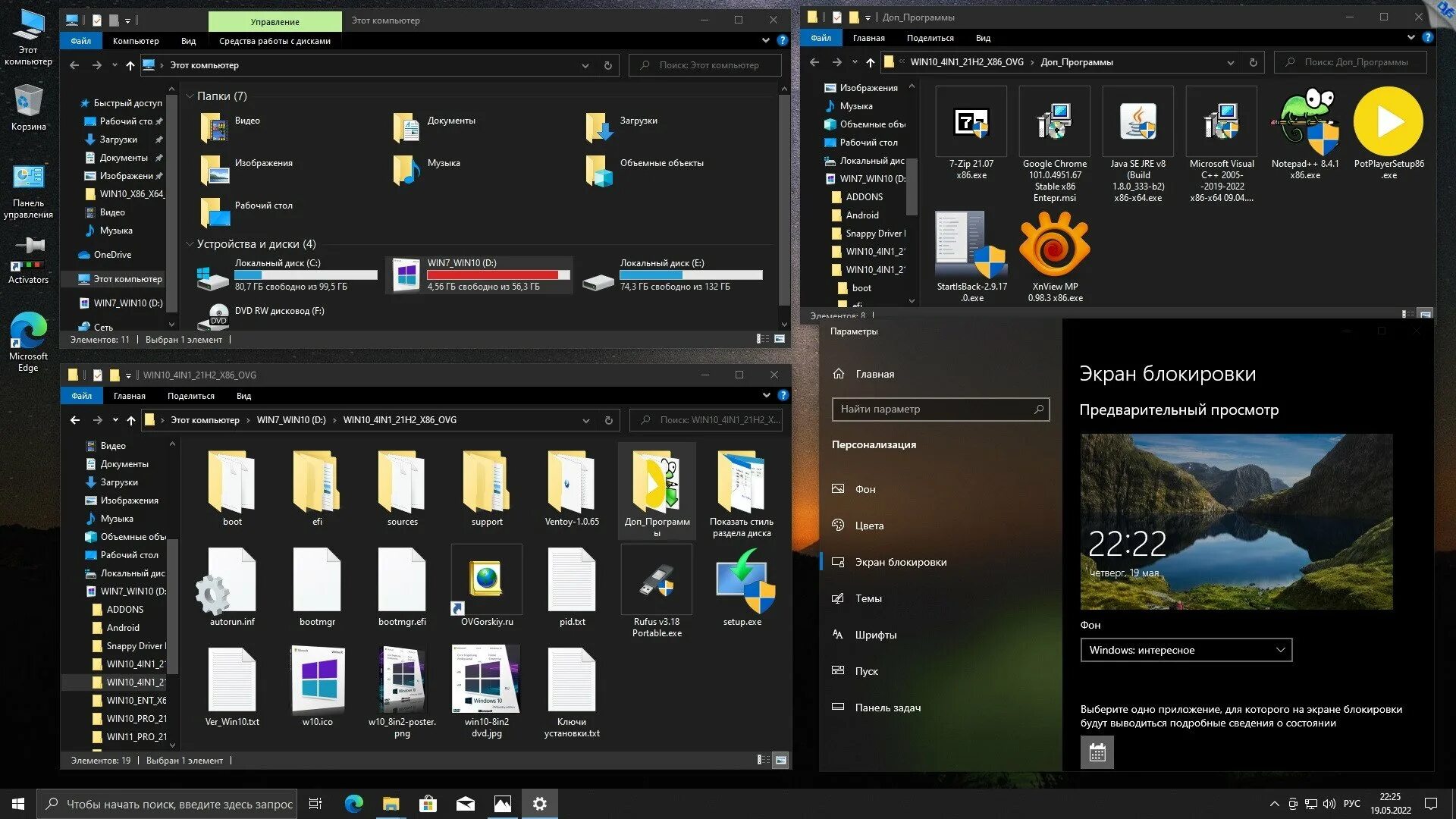Go to Главная in Settings
Viewport: 1456px width, 819px height.
click(874, 374)
